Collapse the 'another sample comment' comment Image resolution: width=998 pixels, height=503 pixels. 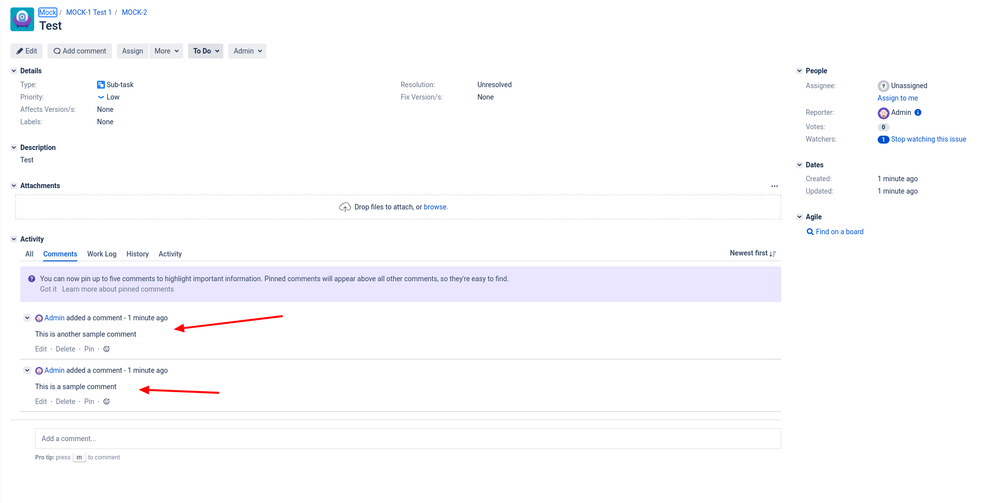tap(27, 318)
